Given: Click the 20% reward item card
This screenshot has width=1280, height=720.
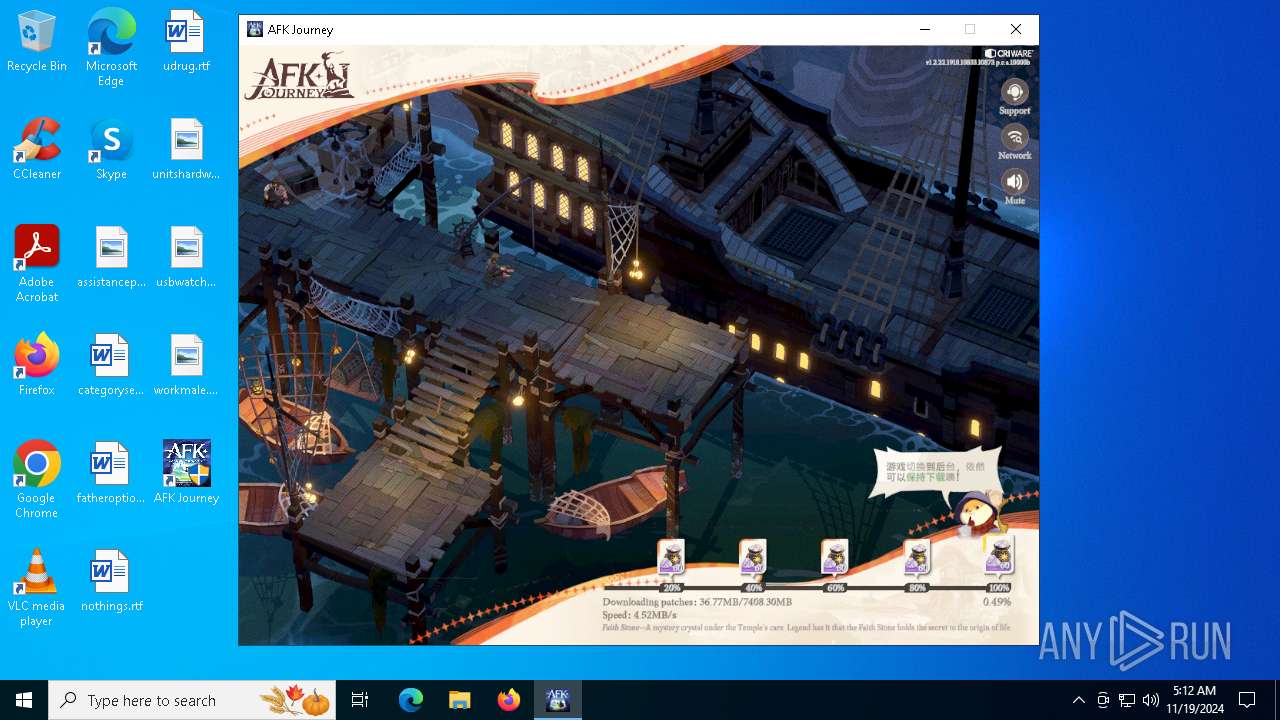Looking at the screenshot, I should coord(671,558).
